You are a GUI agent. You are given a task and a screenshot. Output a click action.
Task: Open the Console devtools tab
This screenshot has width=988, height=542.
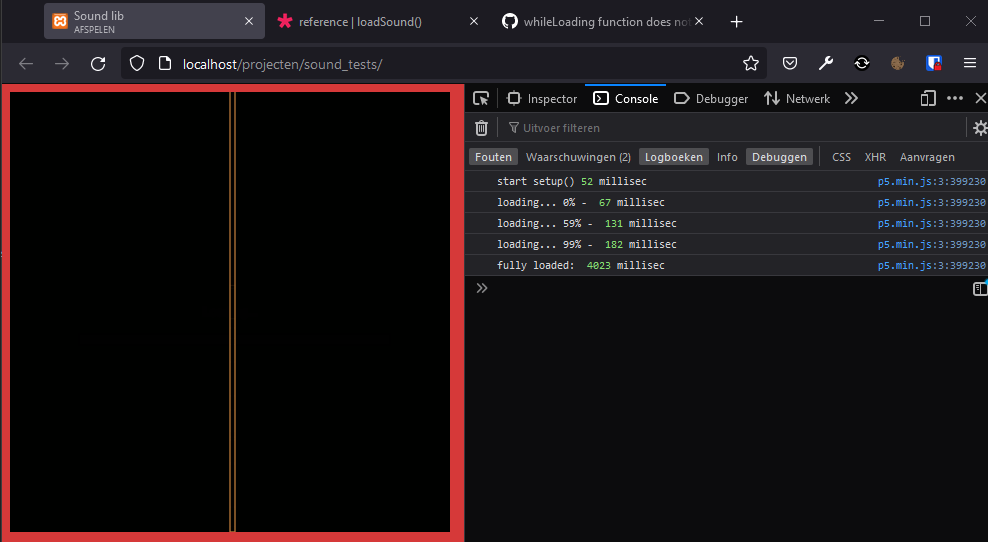tap(626, 99)
